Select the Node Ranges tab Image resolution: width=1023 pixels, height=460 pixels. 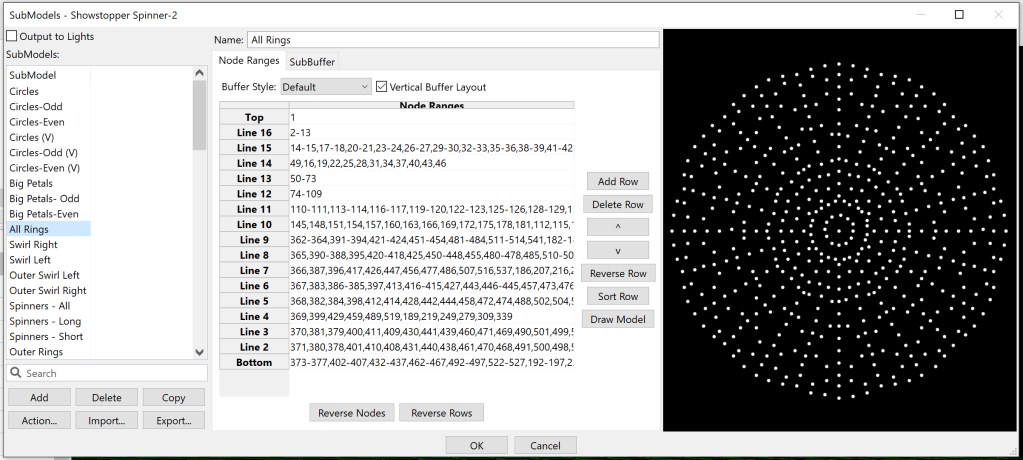pos(249,61)
